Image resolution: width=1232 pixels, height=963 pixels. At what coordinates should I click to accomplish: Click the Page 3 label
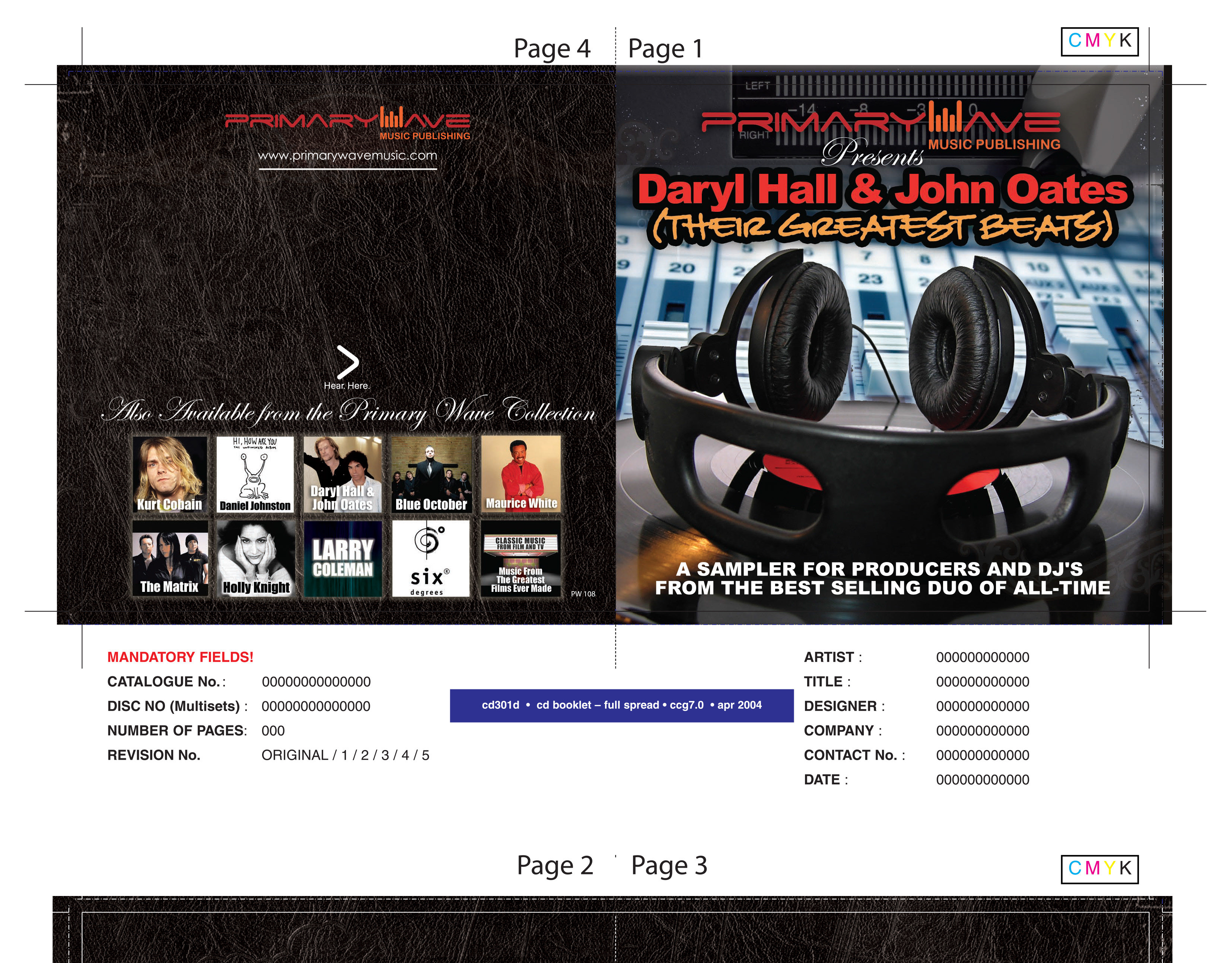click(669, 865)
